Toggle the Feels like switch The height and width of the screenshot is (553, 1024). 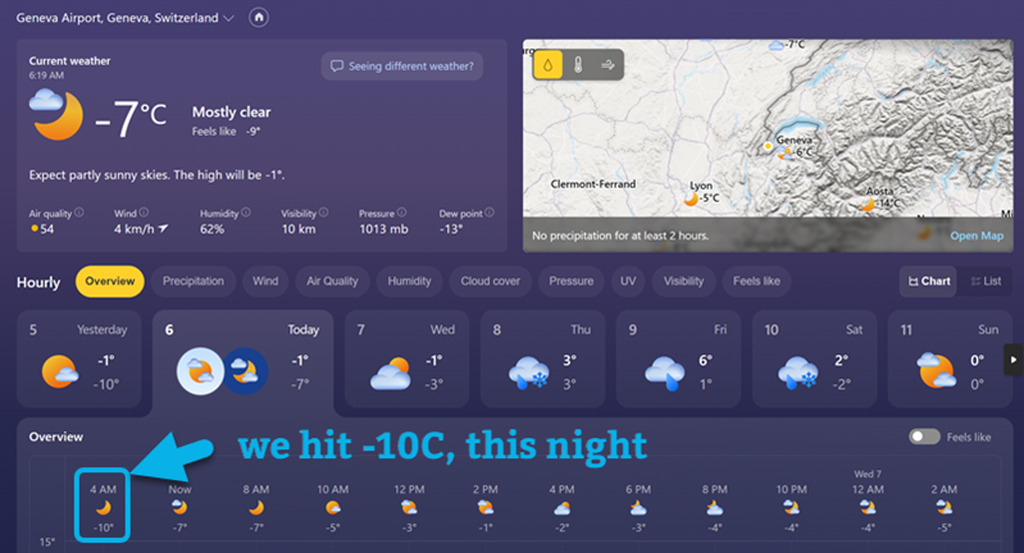924,437
